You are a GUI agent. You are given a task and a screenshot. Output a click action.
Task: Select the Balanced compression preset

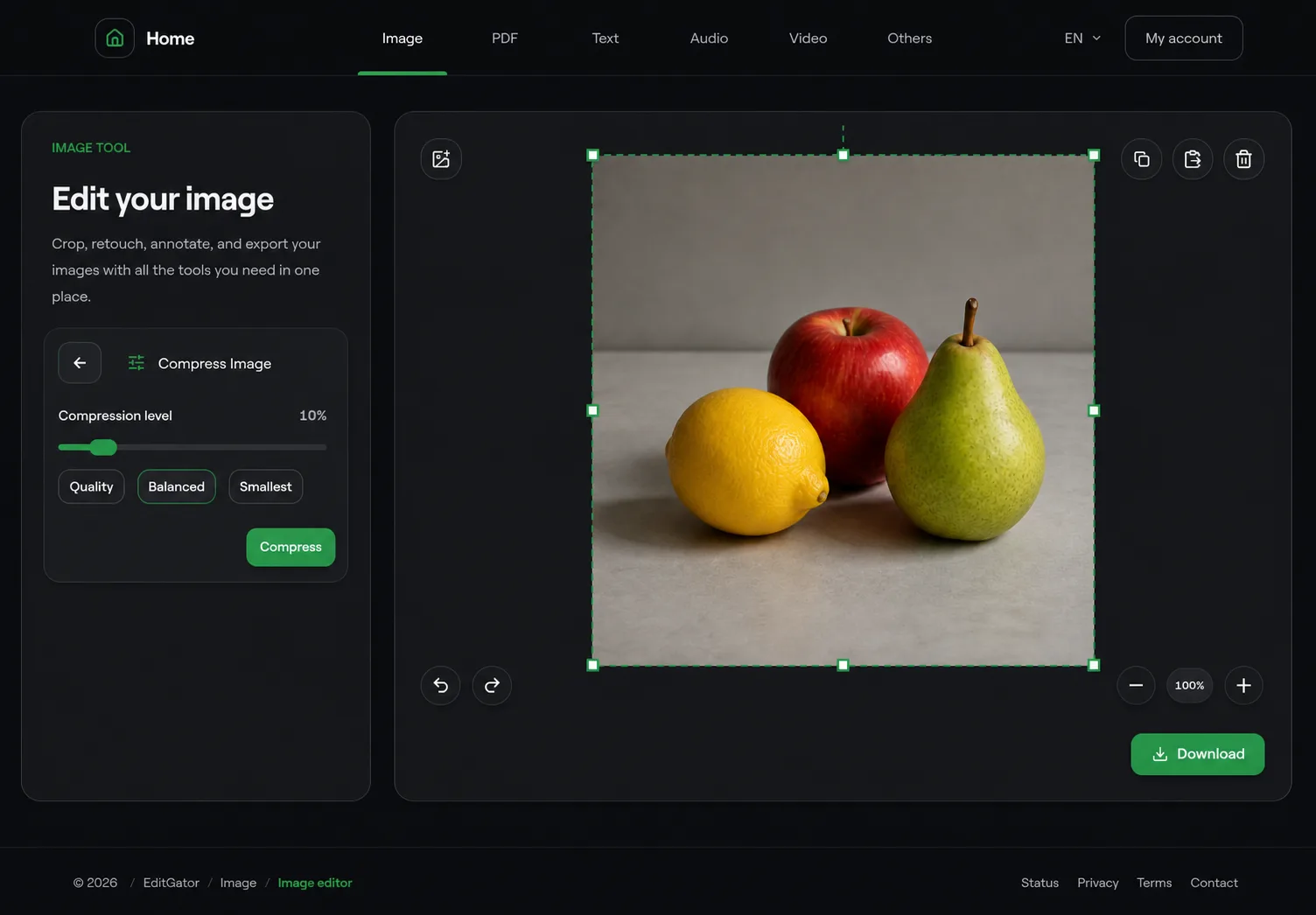(177, 487)
